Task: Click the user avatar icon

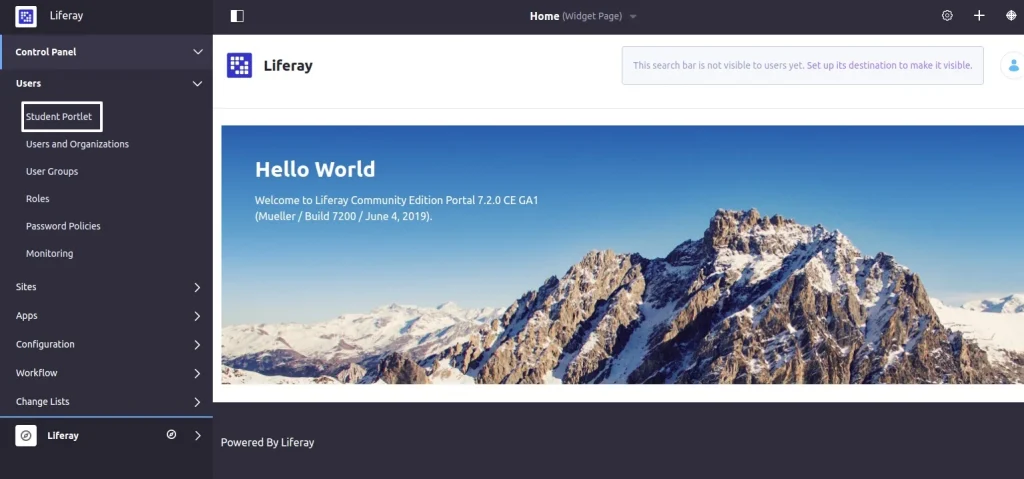Action: tap(1013, 65)
